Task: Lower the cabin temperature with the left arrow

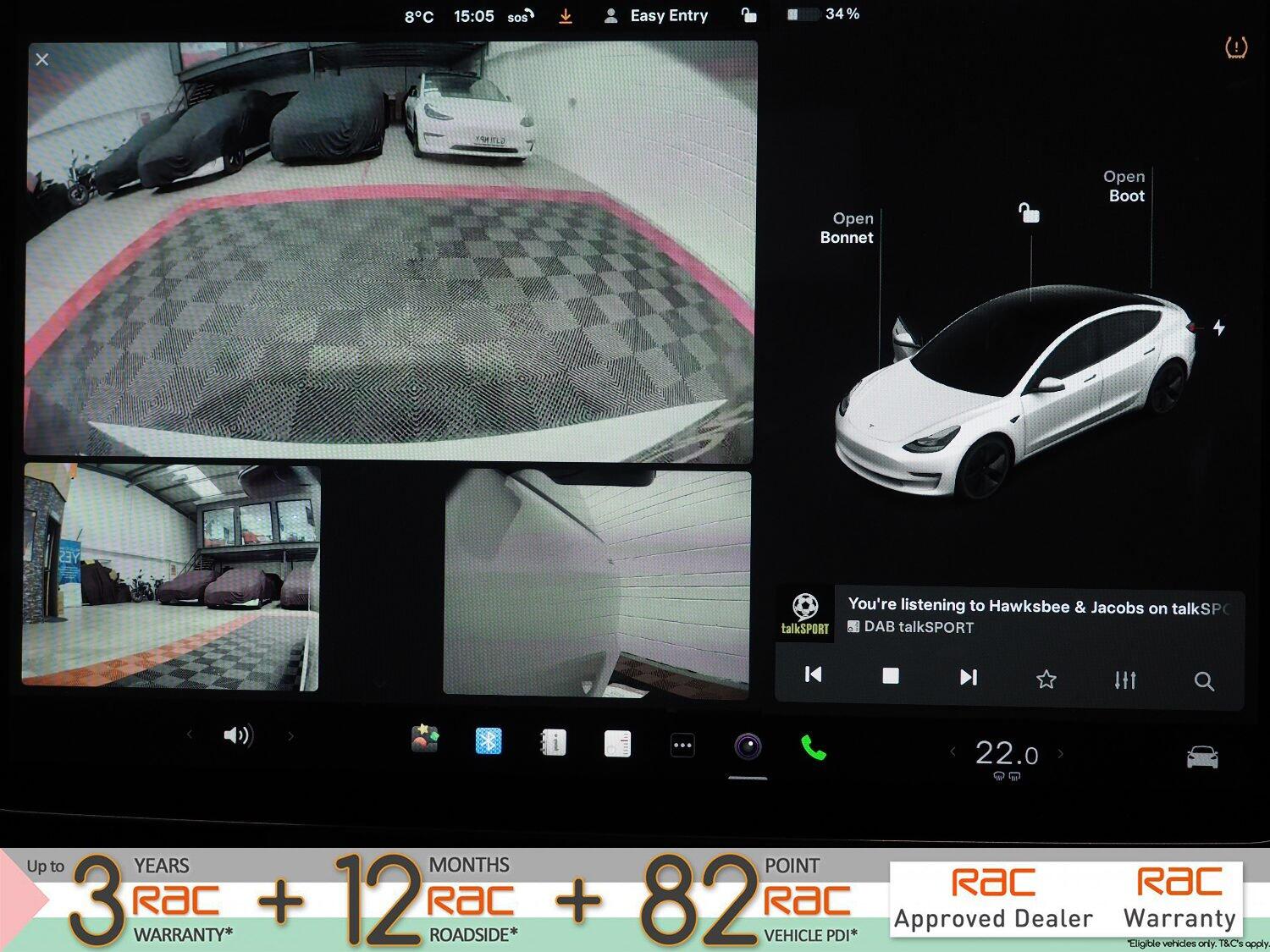Action: [x=953, y=751]
